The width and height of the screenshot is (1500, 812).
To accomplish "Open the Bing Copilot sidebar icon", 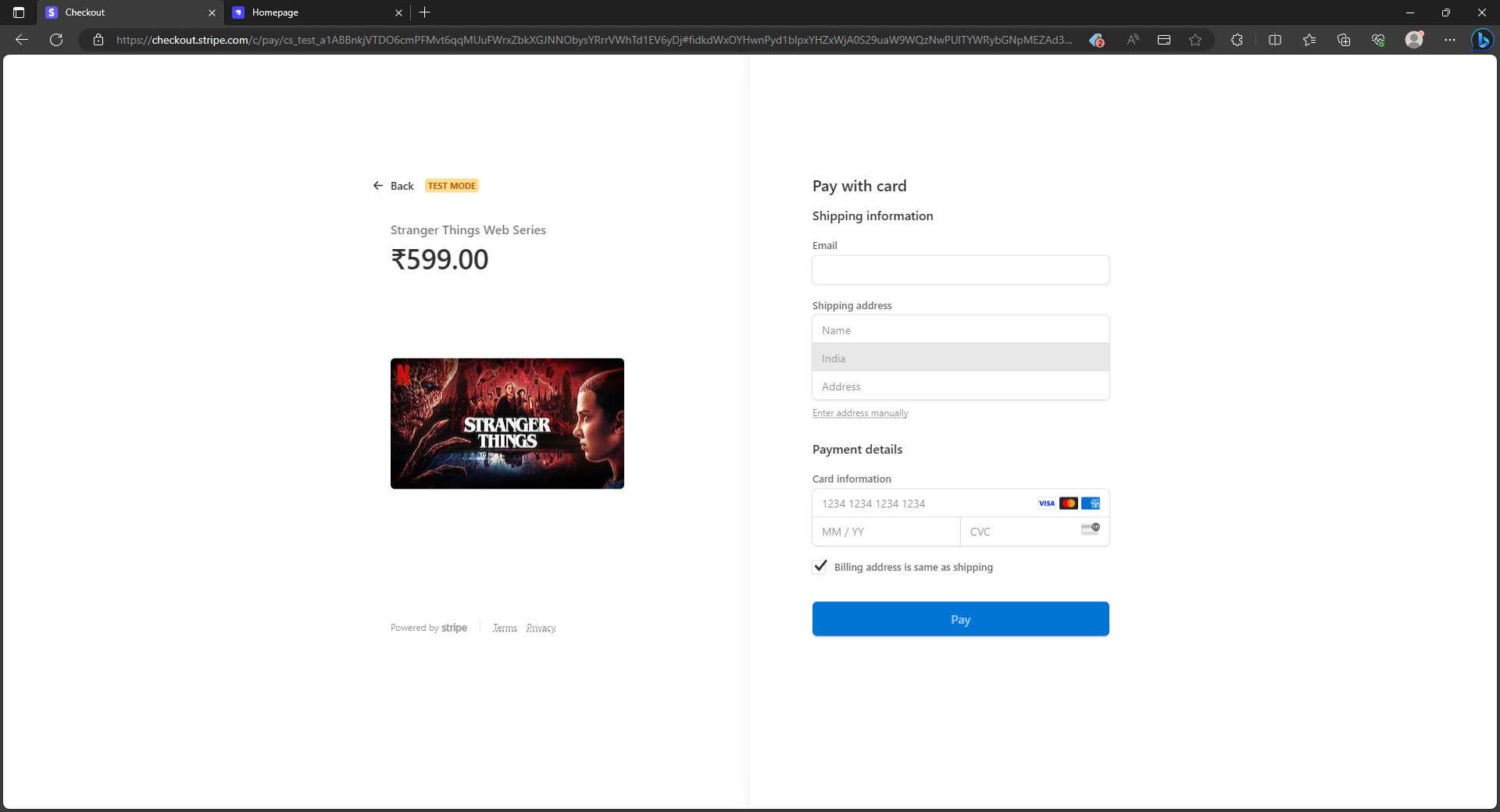I will pos(1484,39).
